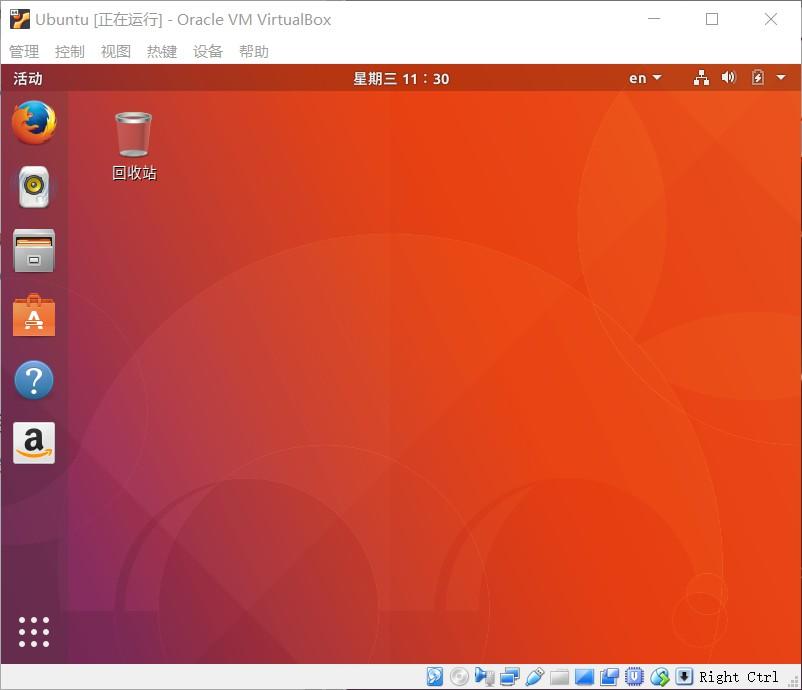Launch Rhythmbox music player in the dock
Image resolution: width=802 pixels, height=690 pixels.
(x=34, y=187)
